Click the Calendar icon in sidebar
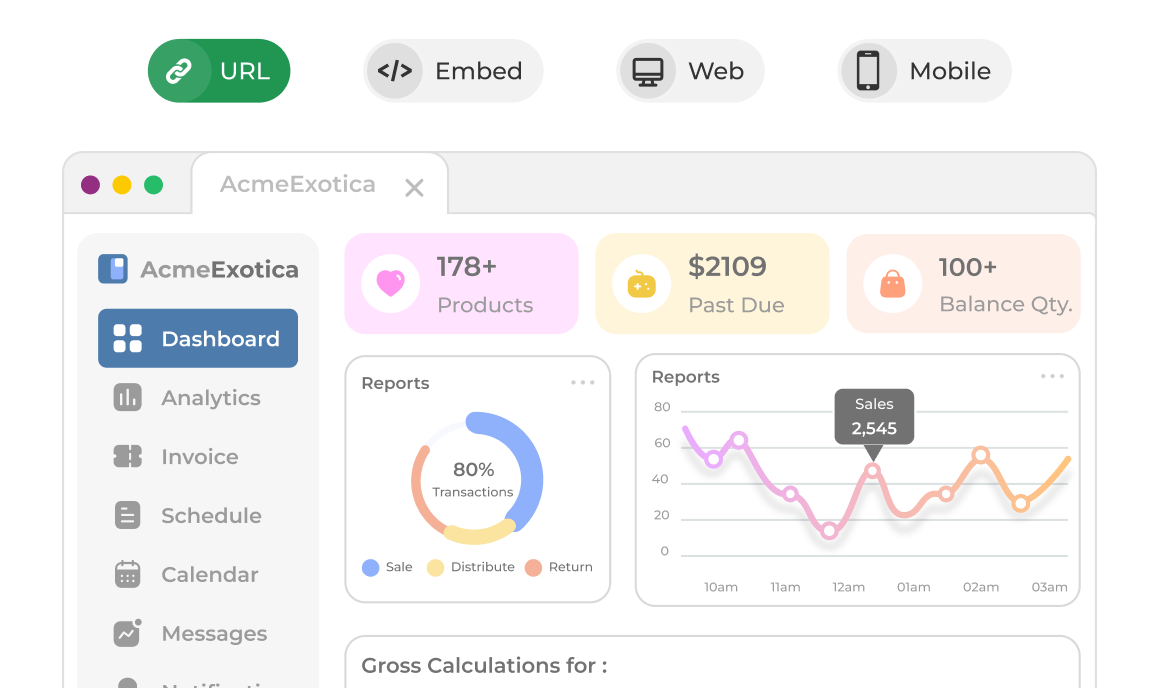 click(x=127, y=574)
